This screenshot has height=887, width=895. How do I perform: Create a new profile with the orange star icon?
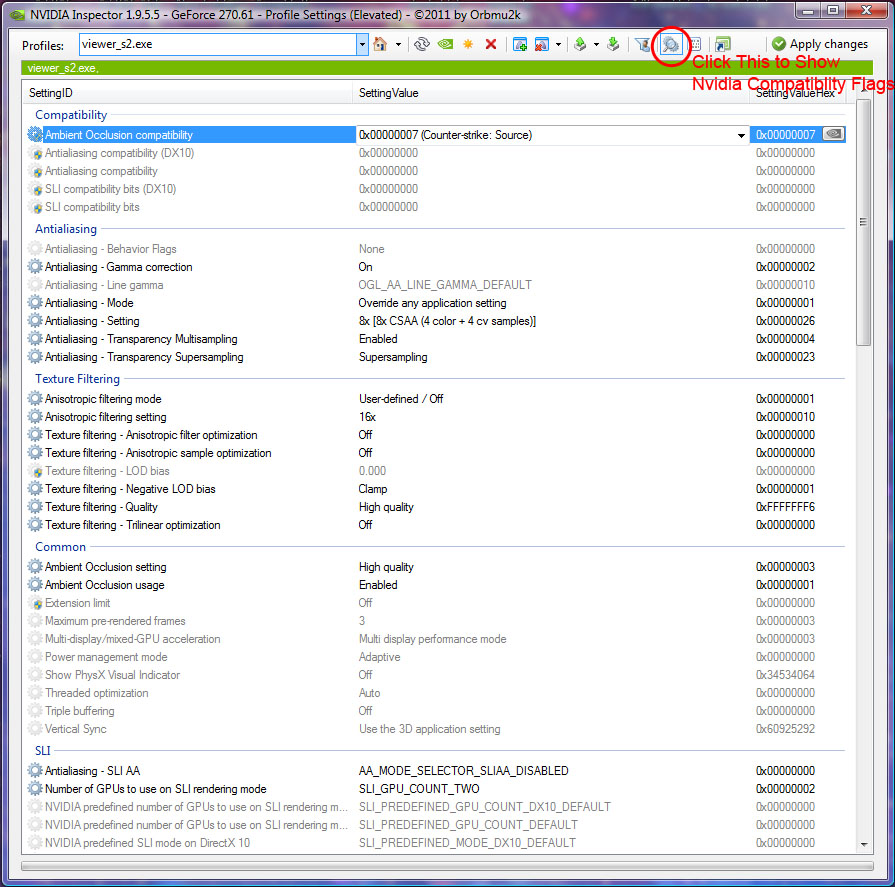point(468,44)
